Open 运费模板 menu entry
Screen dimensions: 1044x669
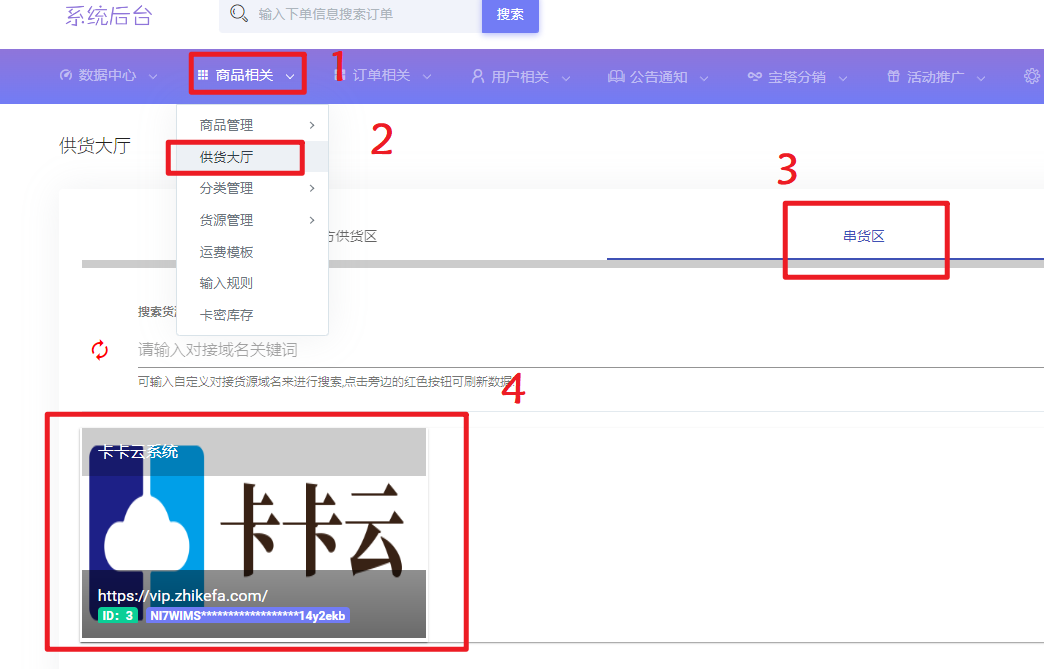[227, 252]
